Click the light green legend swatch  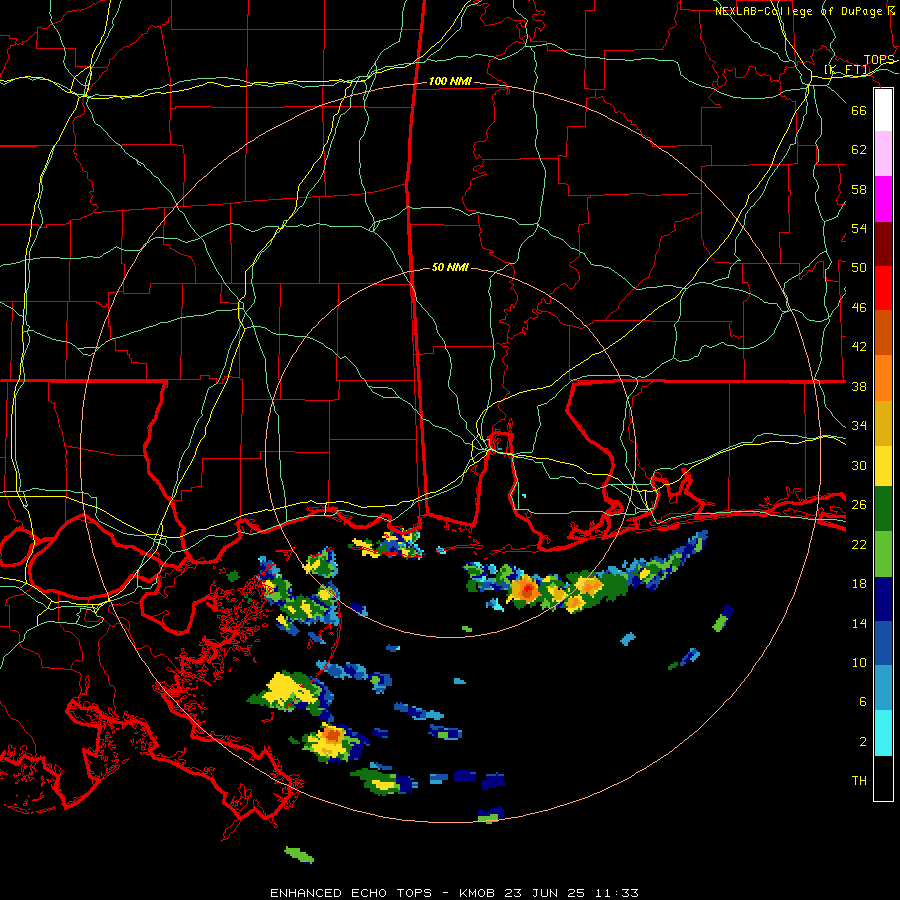pyautogui.click(x=883, y=554)
